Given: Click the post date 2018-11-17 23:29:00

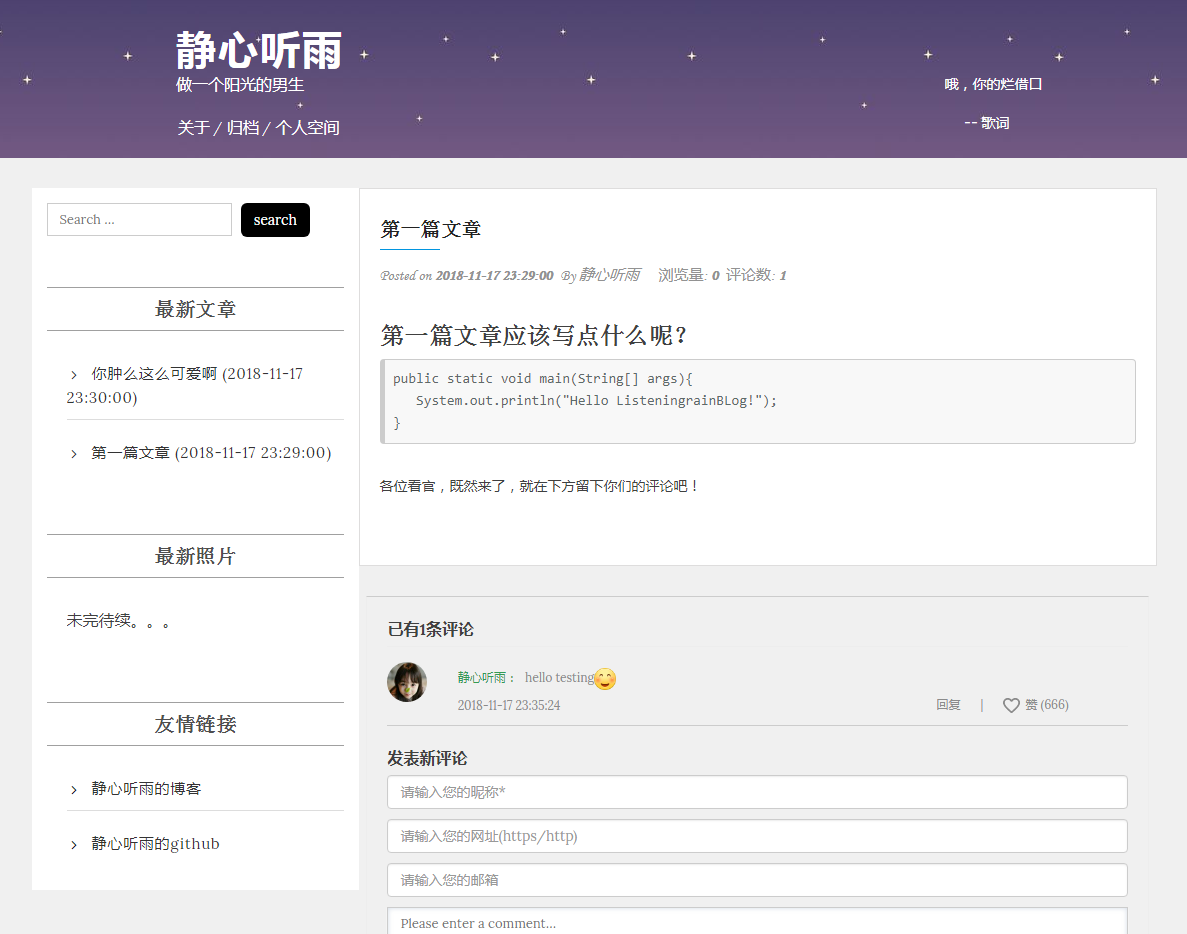Looking at the screenshot, I should (x=494, y=276).
